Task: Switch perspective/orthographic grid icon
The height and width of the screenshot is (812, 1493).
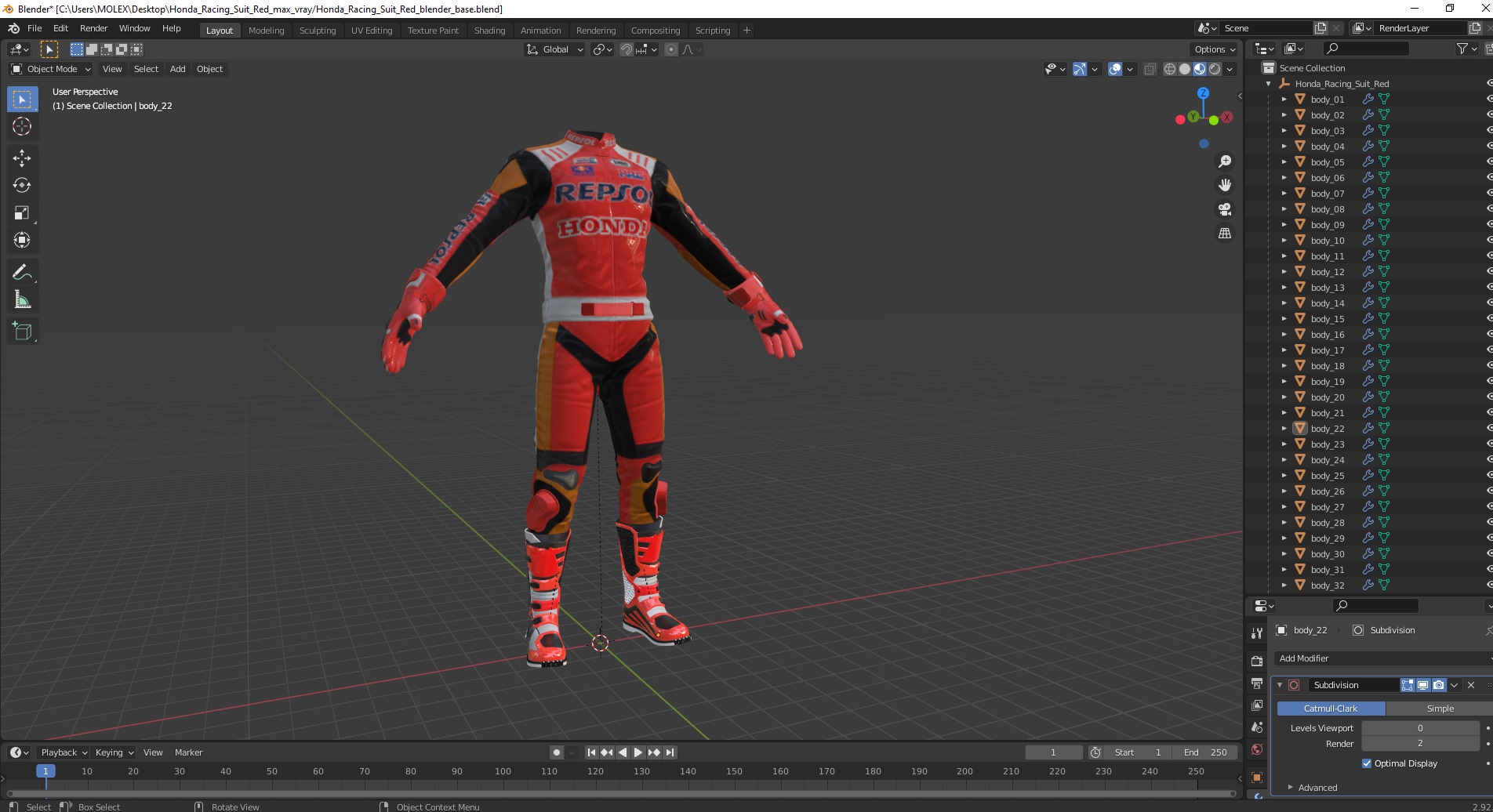Action: [1224, 234]
